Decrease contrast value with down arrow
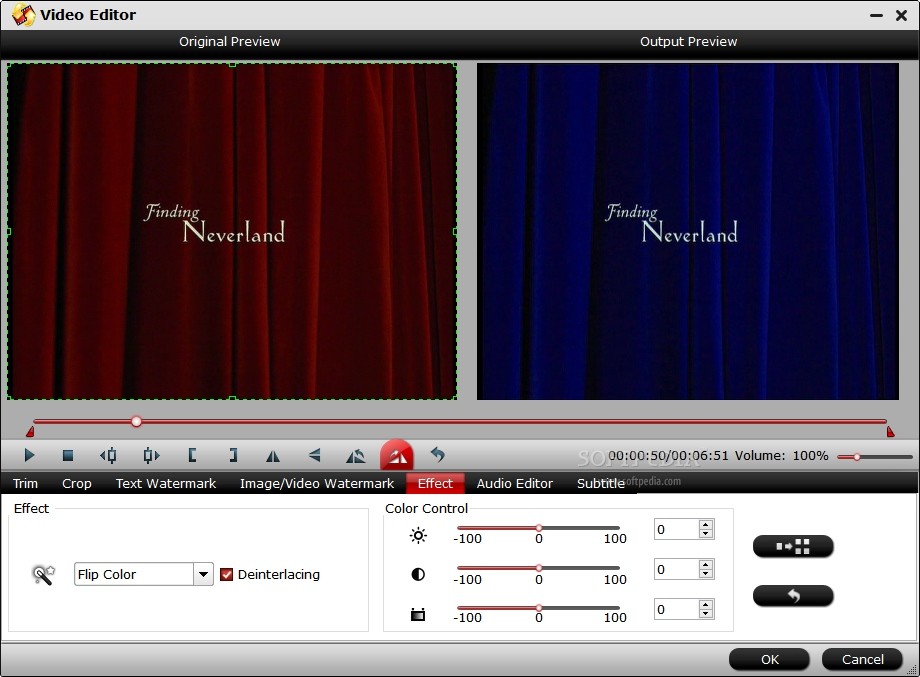Screen dimensions: 920x677 (x=706, y=574)
